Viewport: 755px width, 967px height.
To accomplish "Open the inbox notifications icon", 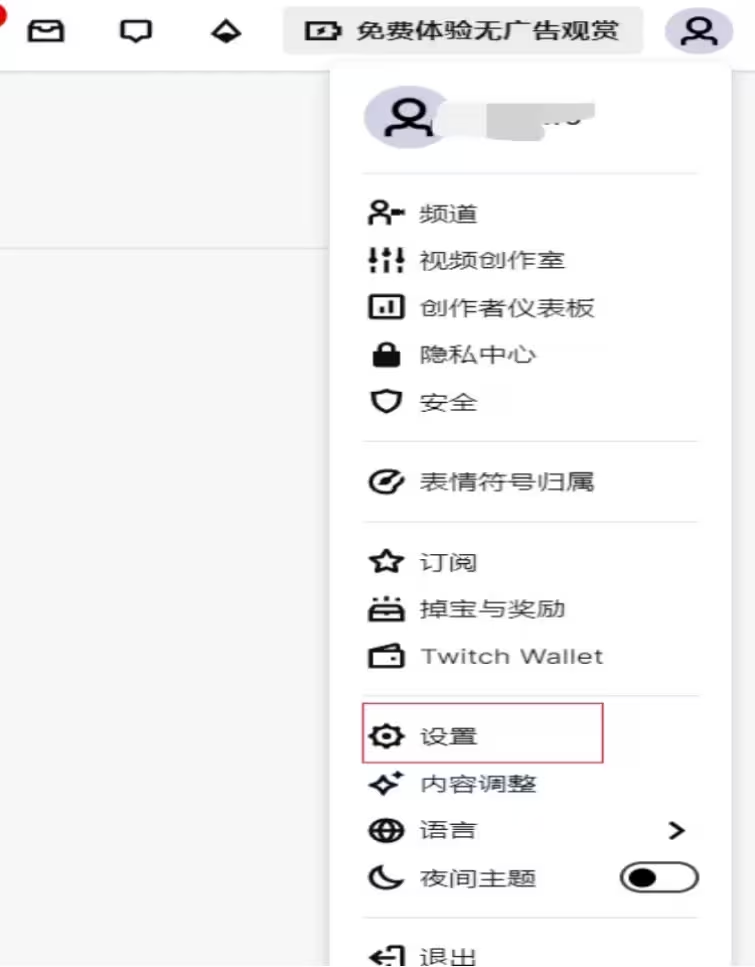I will tap(46, 30).
